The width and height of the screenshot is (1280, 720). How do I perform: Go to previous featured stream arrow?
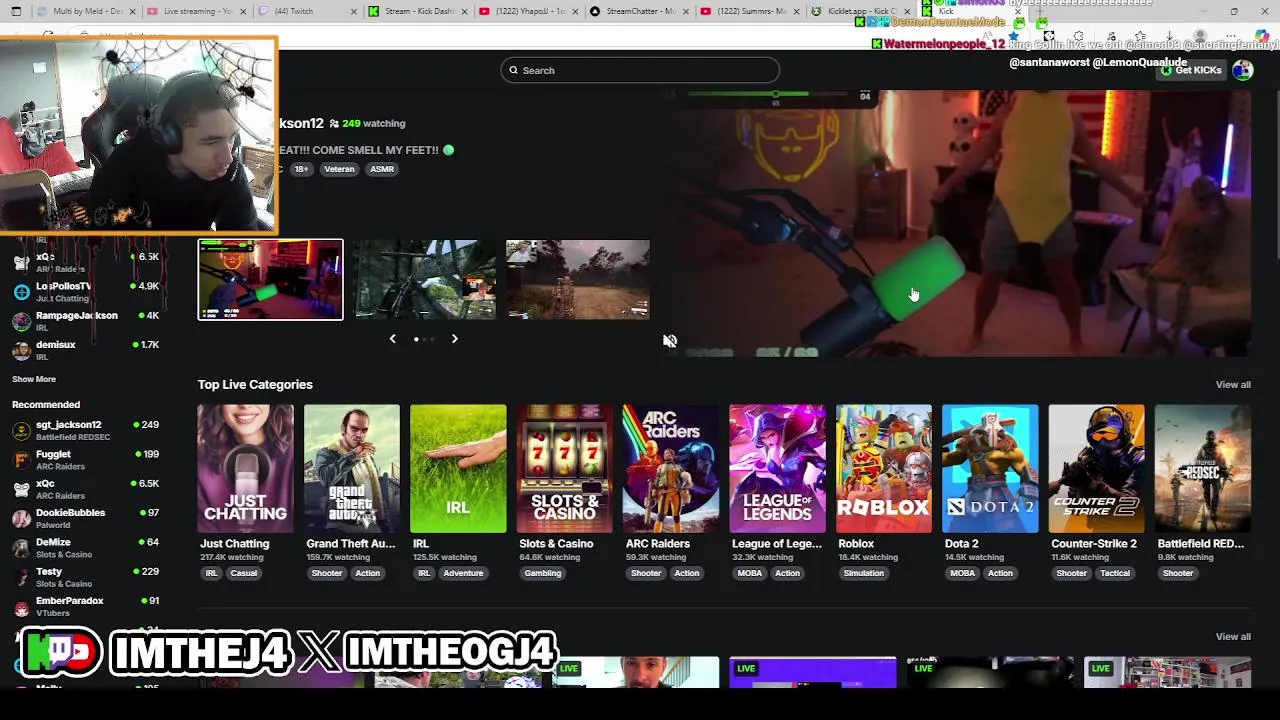(392, 339)
